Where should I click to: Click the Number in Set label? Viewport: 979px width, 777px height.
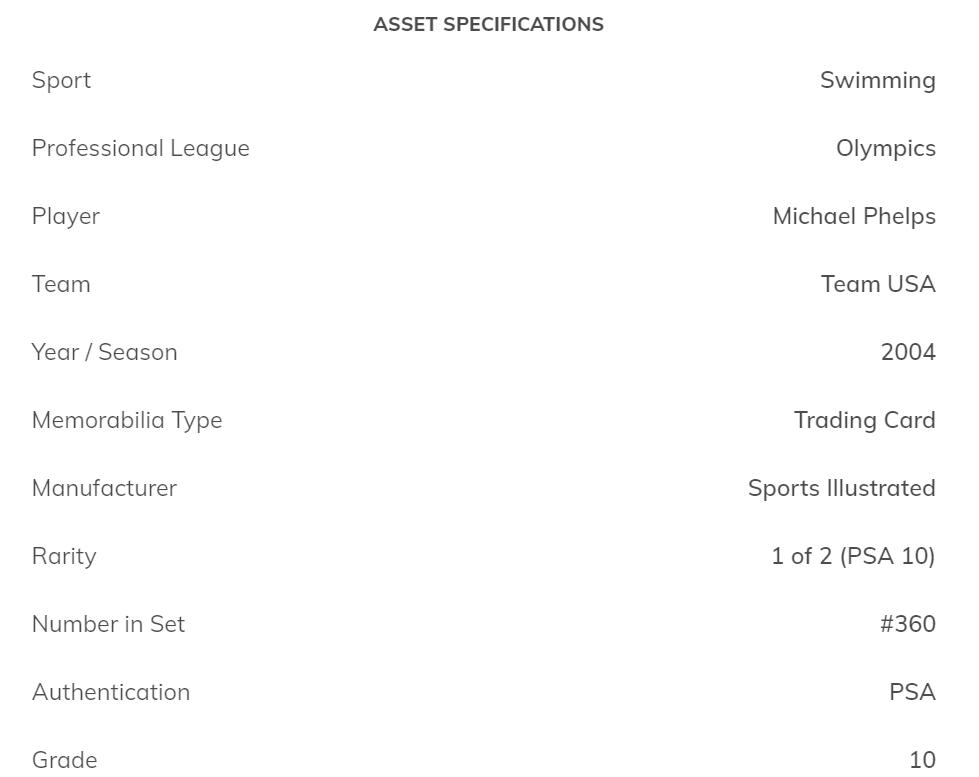pyautogui.click(x=108, y=624)
